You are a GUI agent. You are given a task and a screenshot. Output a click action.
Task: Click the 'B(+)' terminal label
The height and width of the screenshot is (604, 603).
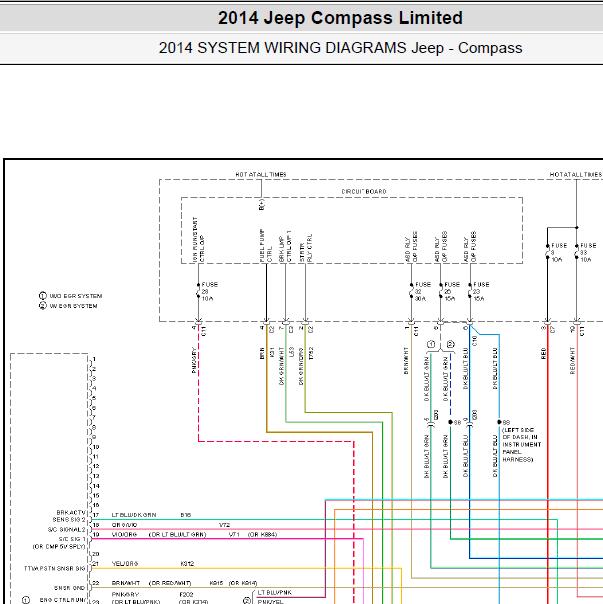262,204
